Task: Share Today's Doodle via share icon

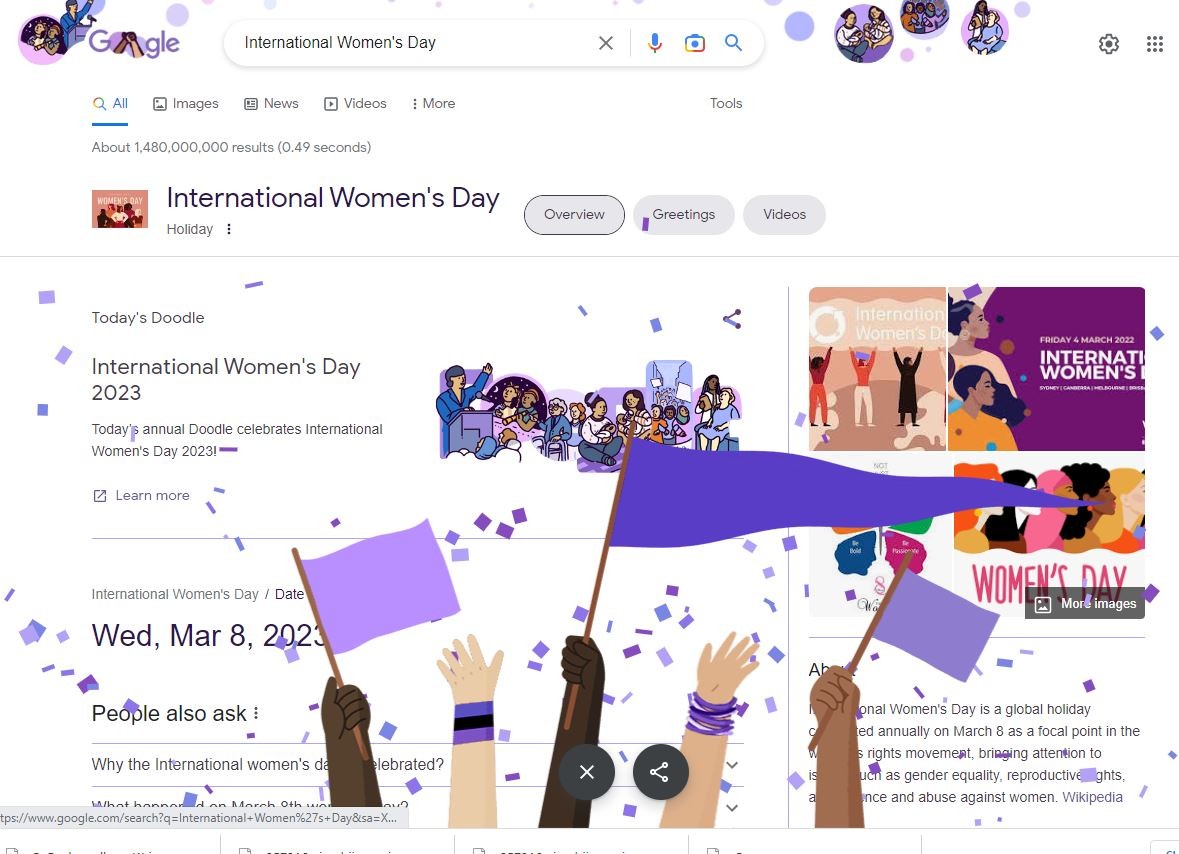Action: tap(732, 319)
